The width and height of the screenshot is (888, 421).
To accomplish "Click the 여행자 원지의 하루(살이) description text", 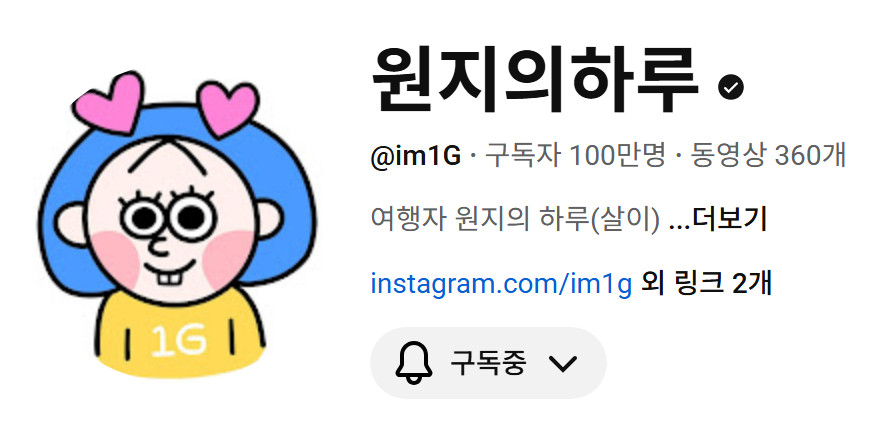I will point(515,220).
